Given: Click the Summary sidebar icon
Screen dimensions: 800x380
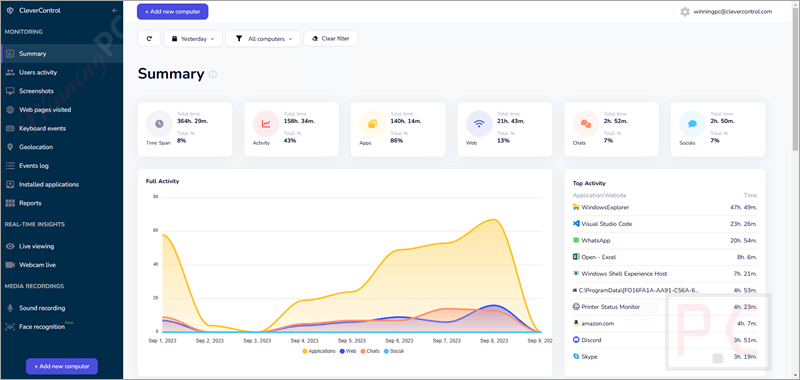Looking at the screenshot, I should click(10, 54).
